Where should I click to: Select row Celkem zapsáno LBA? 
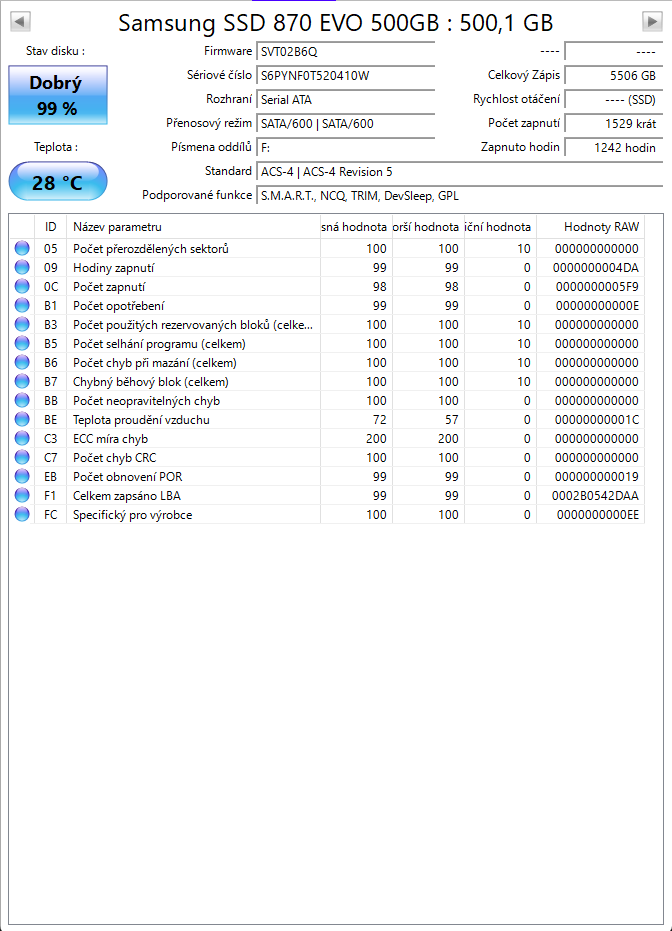[x=327, y=495]
